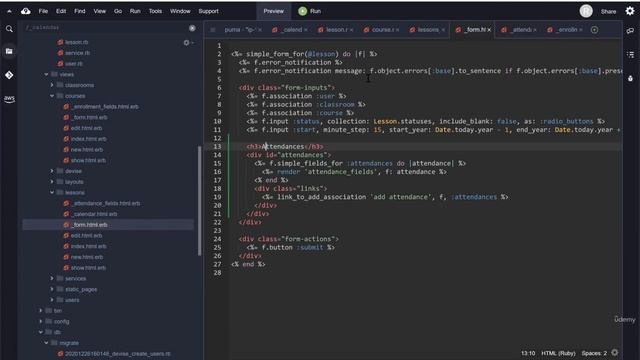Open _calendar.html.erb file
The width and height of the screenshot is (640, 360).
pos(95,214)
